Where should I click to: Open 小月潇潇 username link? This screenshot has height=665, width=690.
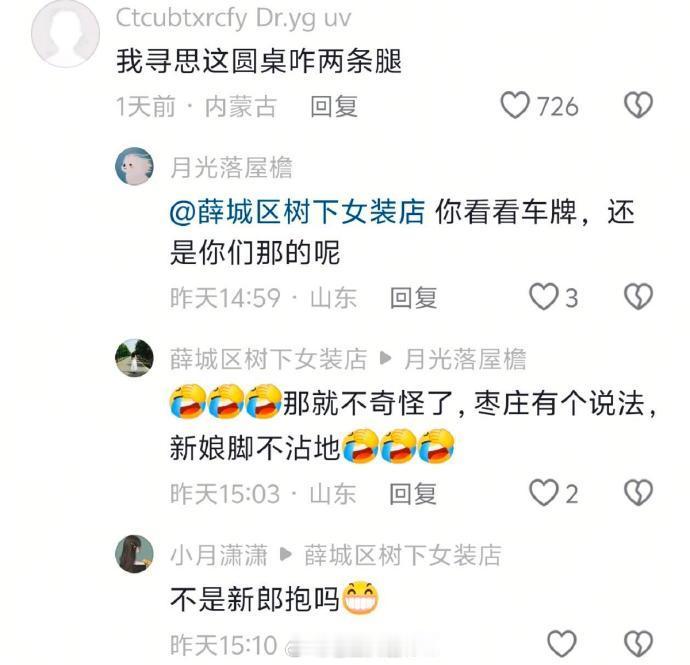click(x=219, y=555)
